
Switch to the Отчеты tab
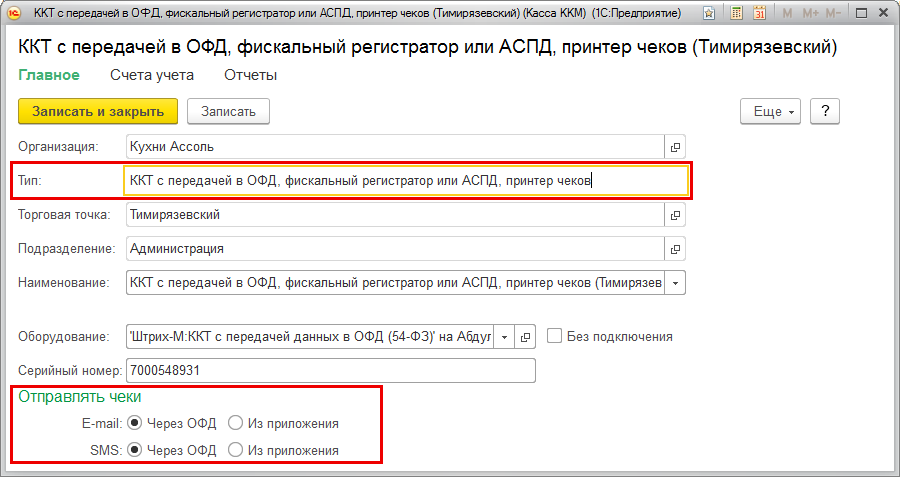click(x=250, y=75)
